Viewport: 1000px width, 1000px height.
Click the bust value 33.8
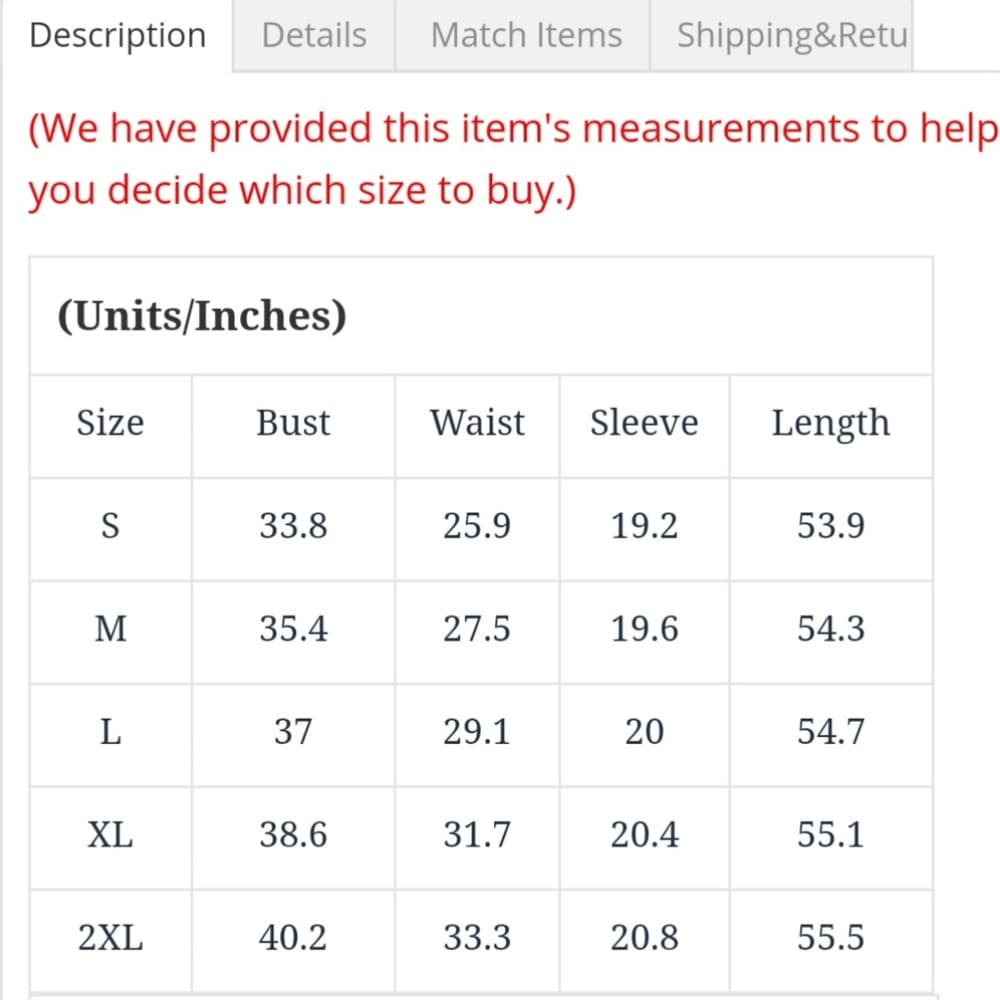[x=293, y=526]
